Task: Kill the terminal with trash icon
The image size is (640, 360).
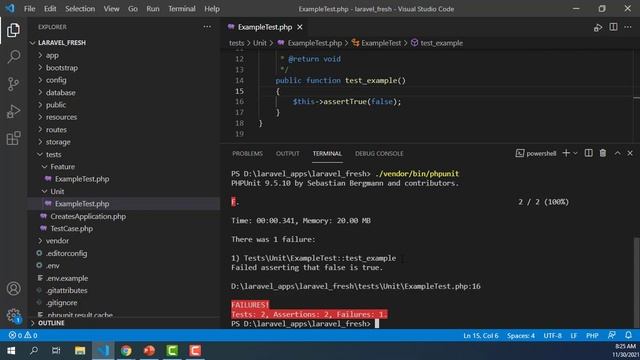Action: point(603,153)
